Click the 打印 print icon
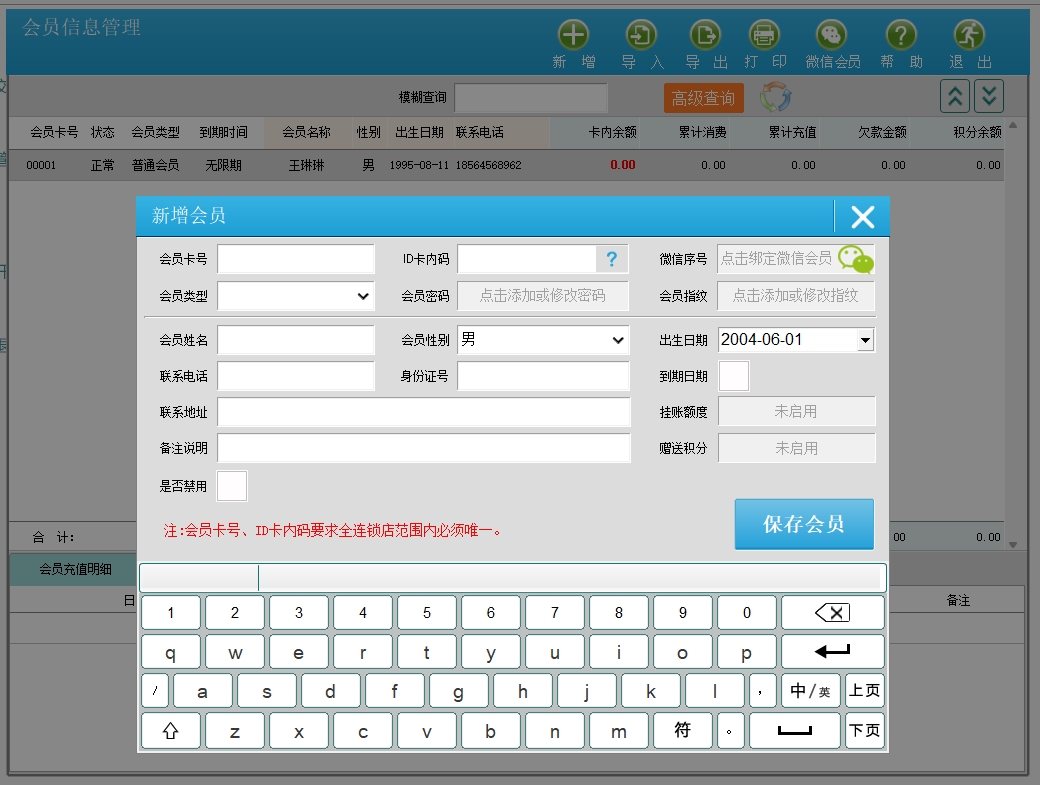1040x785 pixels. (765, 36)
